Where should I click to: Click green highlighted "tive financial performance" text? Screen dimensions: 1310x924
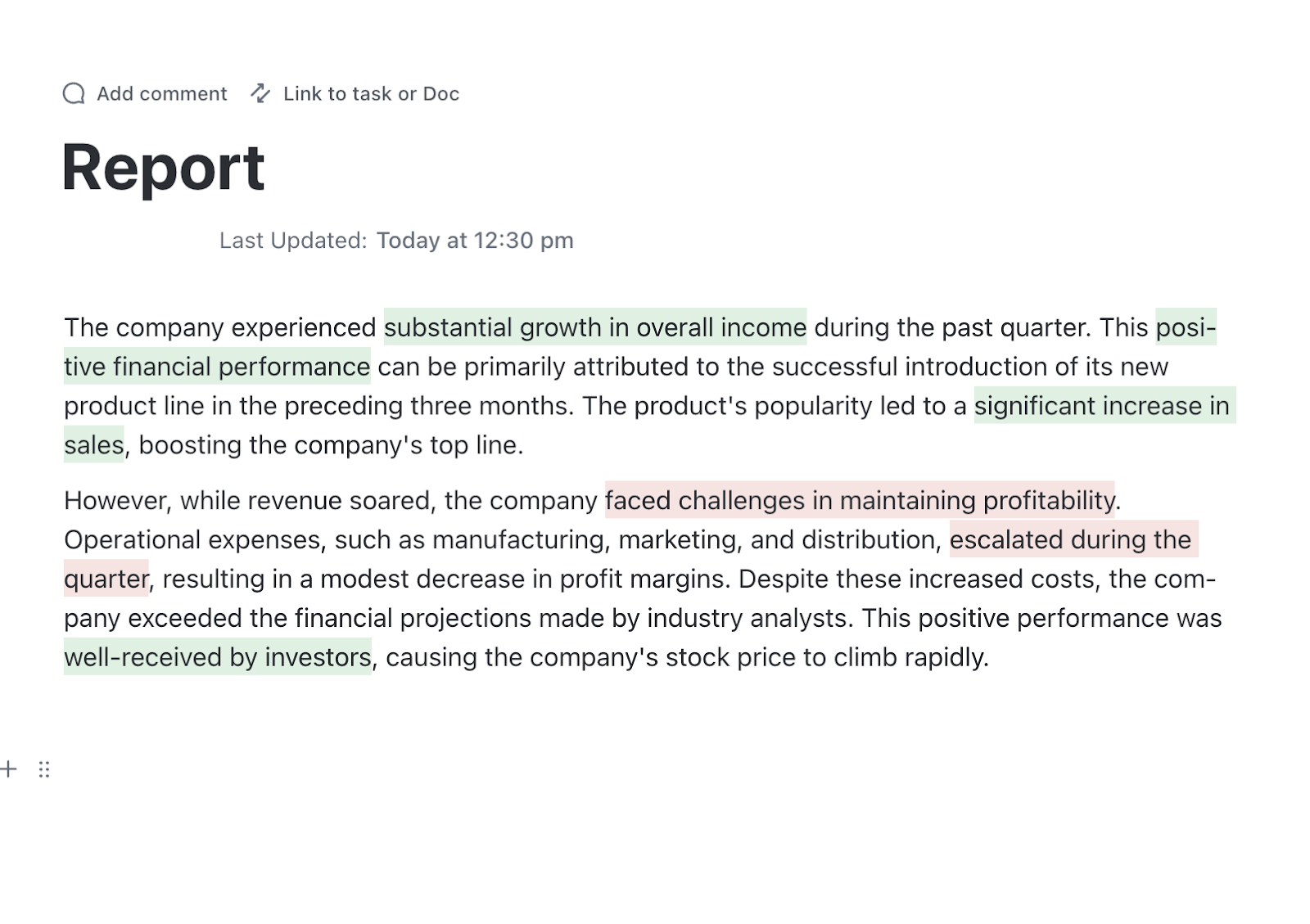[x=217, y=367]
